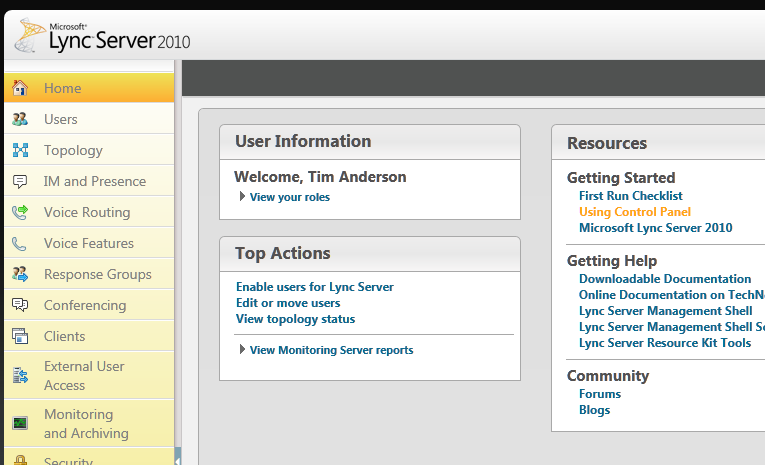The width and height of the screenshot is (765, 465).
Task: Open Lync Server Management Shell link
Action: click(665, 311)
